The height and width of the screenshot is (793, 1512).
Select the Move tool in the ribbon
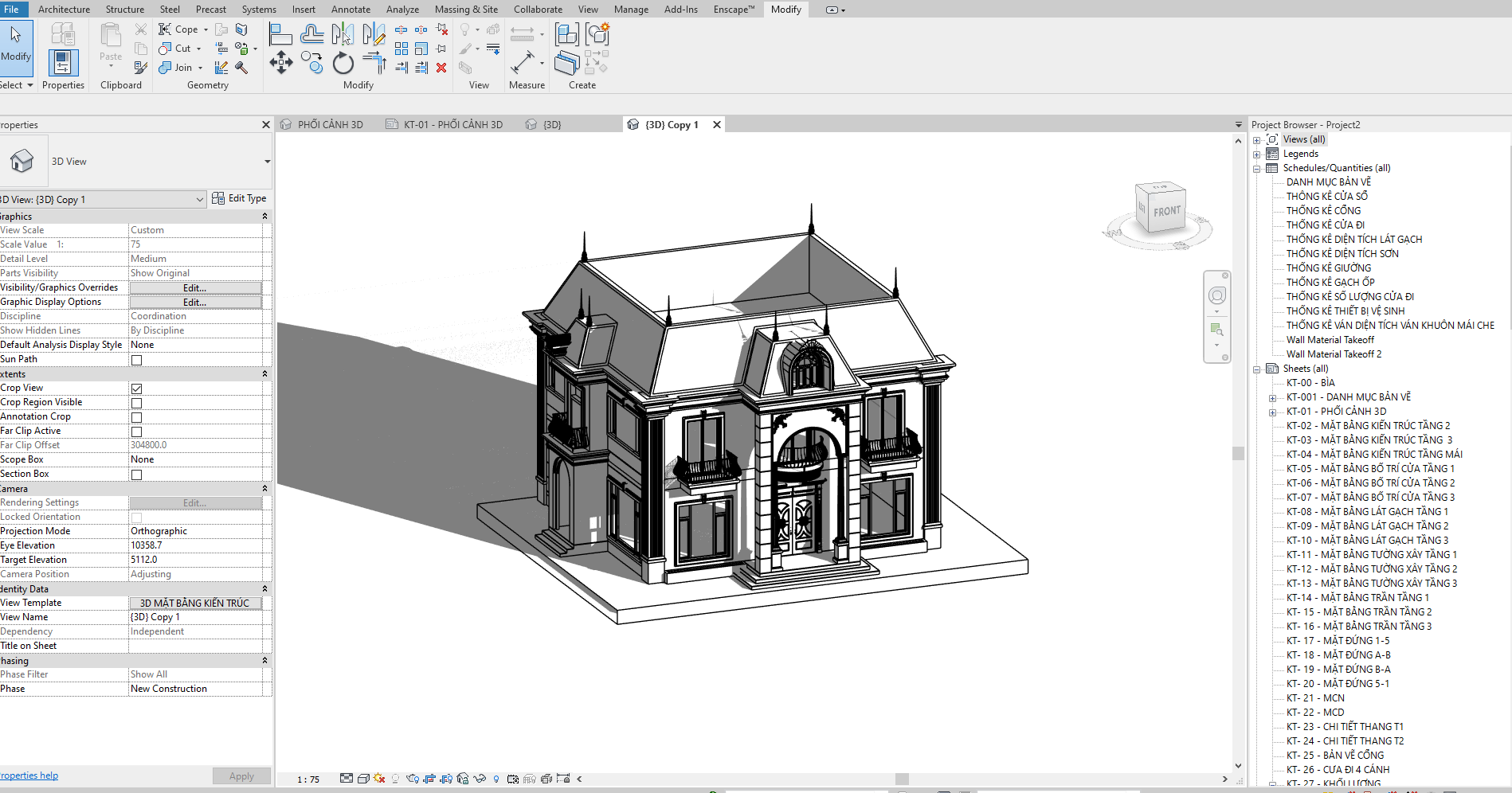click(280, 63)
